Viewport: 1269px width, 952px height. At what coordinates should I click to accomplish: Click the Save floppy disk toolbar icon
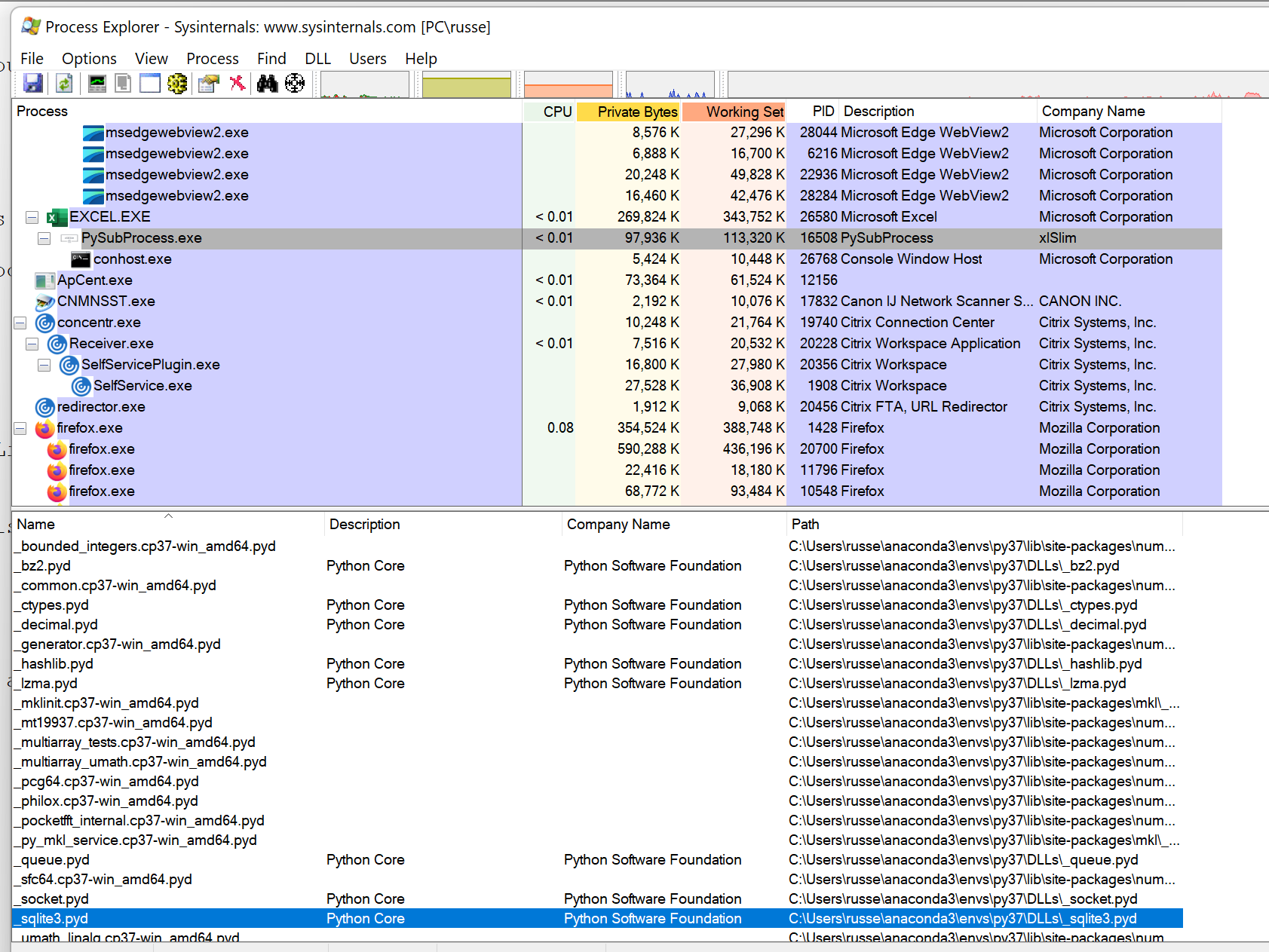[x=33, y=83]
